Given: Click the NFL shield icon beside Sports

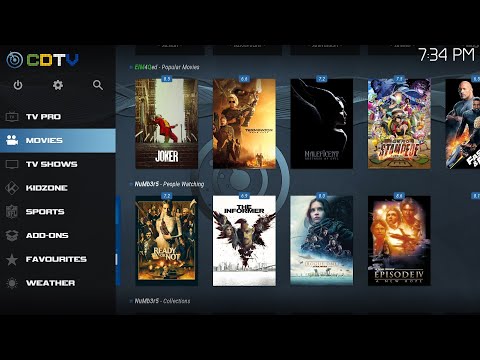Looking at the screenshot, I should click(x=12, y=212).
